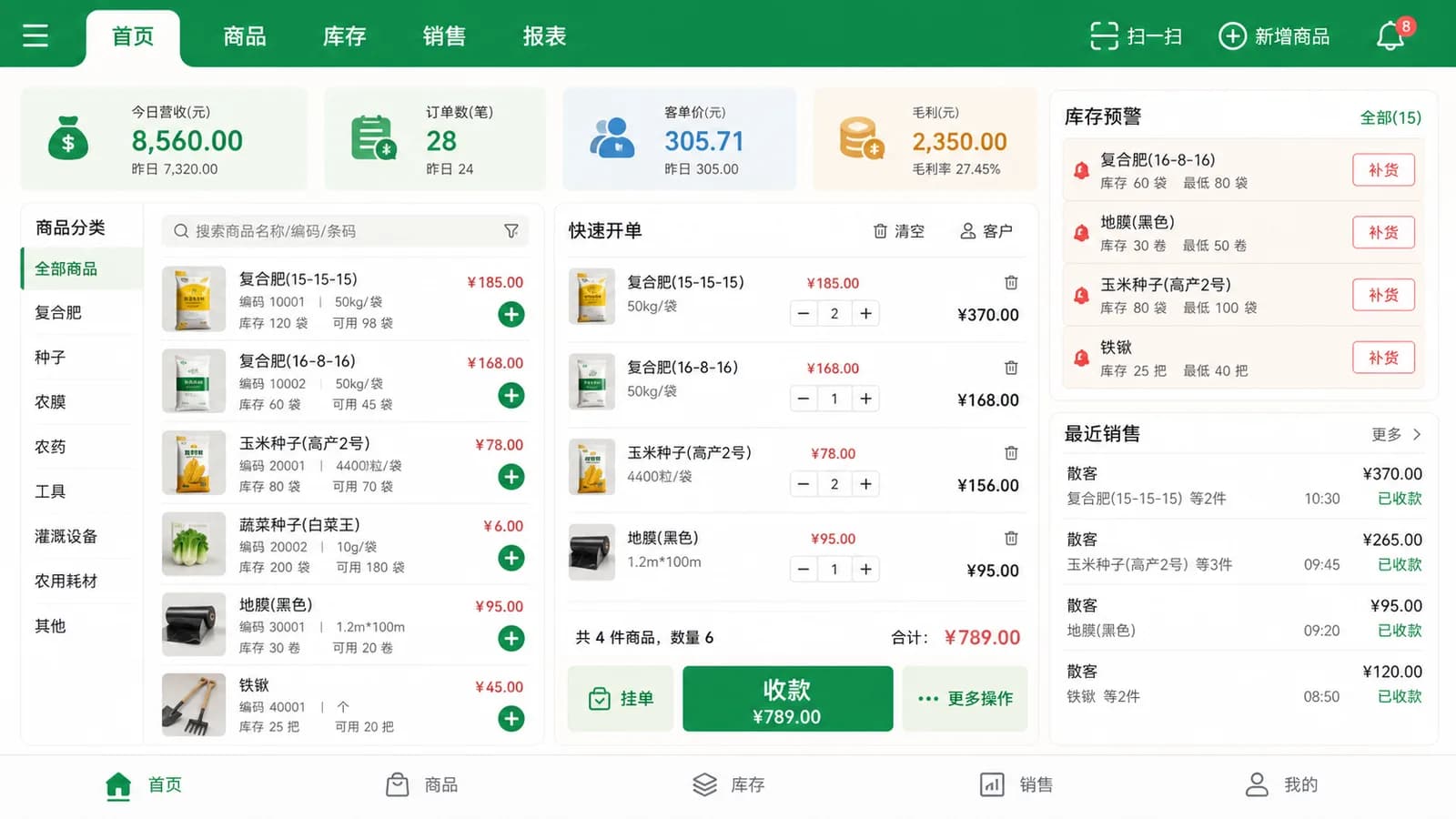
Task: Restock 铁锹 via 补货
Action: 1383,359
